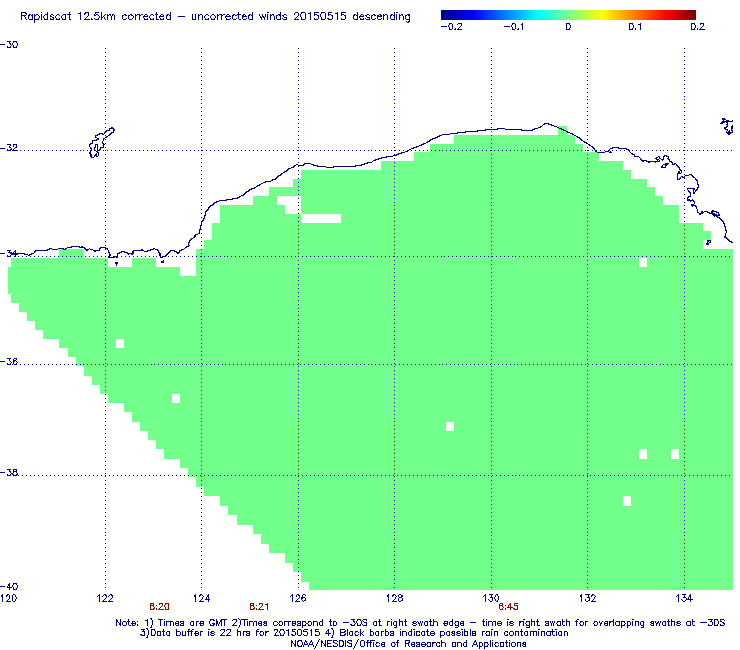
Task: Click the 134 longitude label
Action: click(x=684, y=599)
